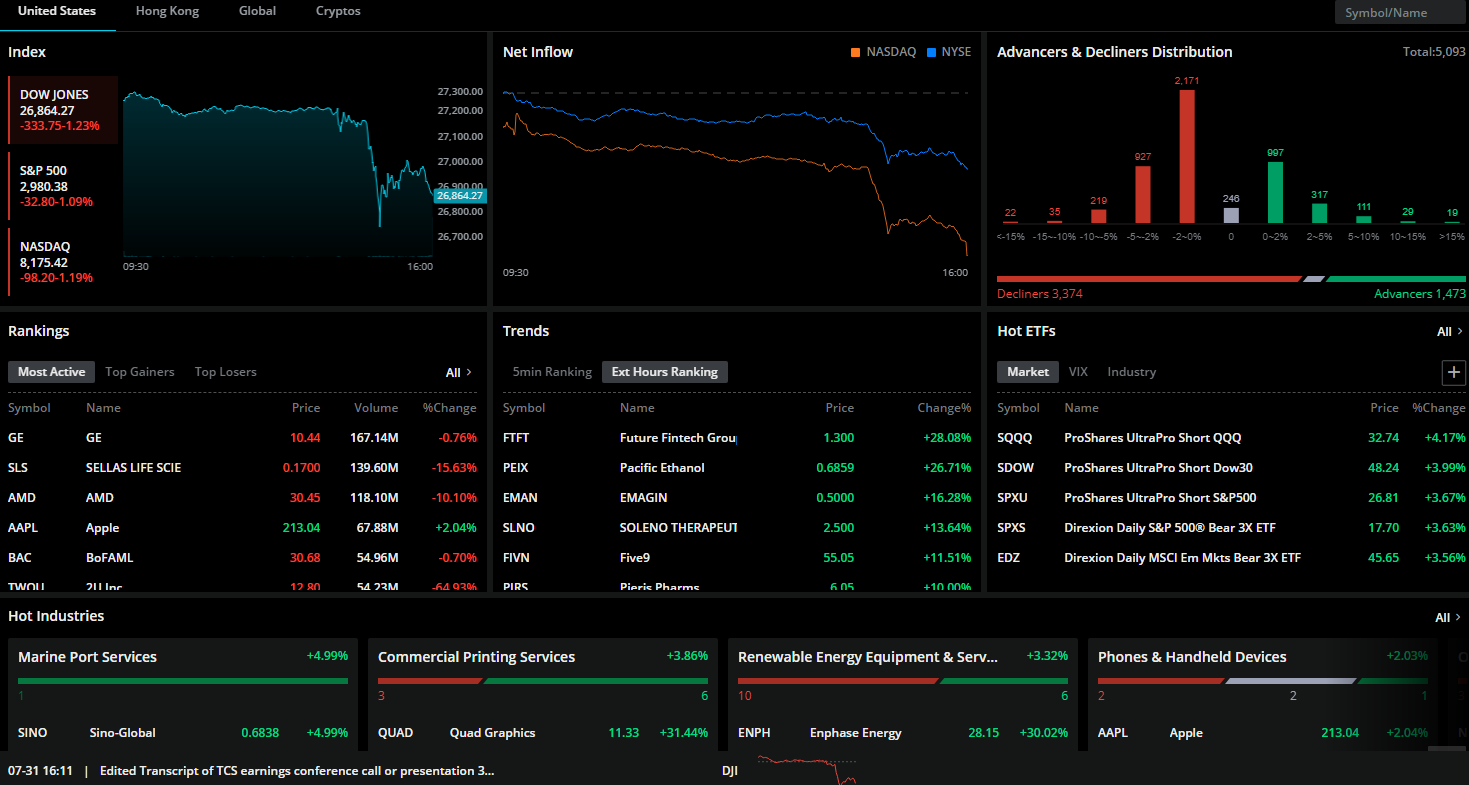The width and height of the screenshot is (1469, 785).
Task: Open the Marine Port Services industry card
Action: point(87,657)
